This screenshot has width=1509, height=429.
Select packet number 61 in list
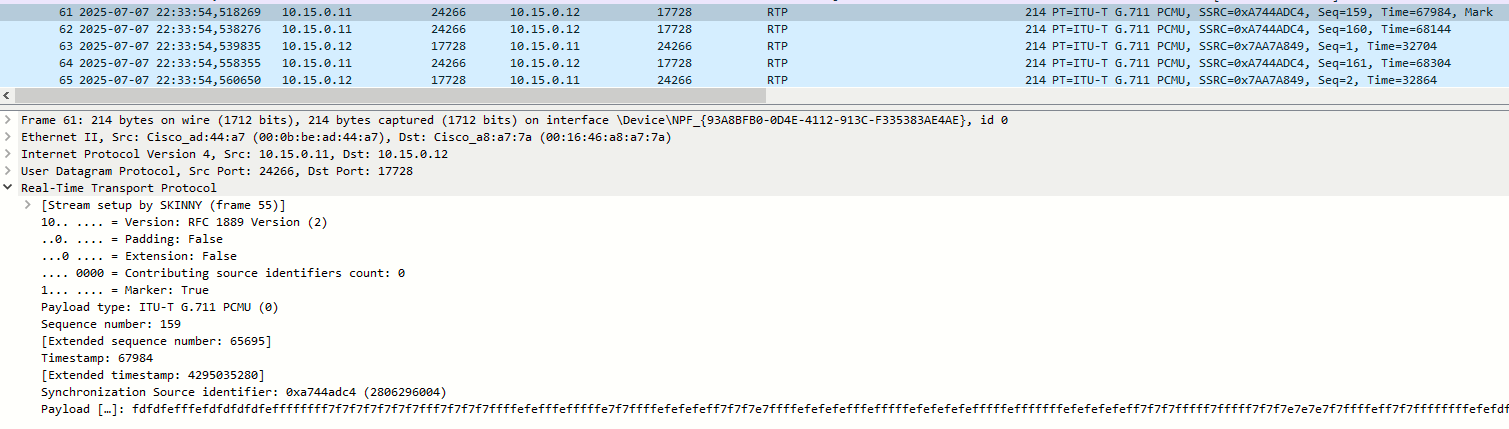[754, 13]
